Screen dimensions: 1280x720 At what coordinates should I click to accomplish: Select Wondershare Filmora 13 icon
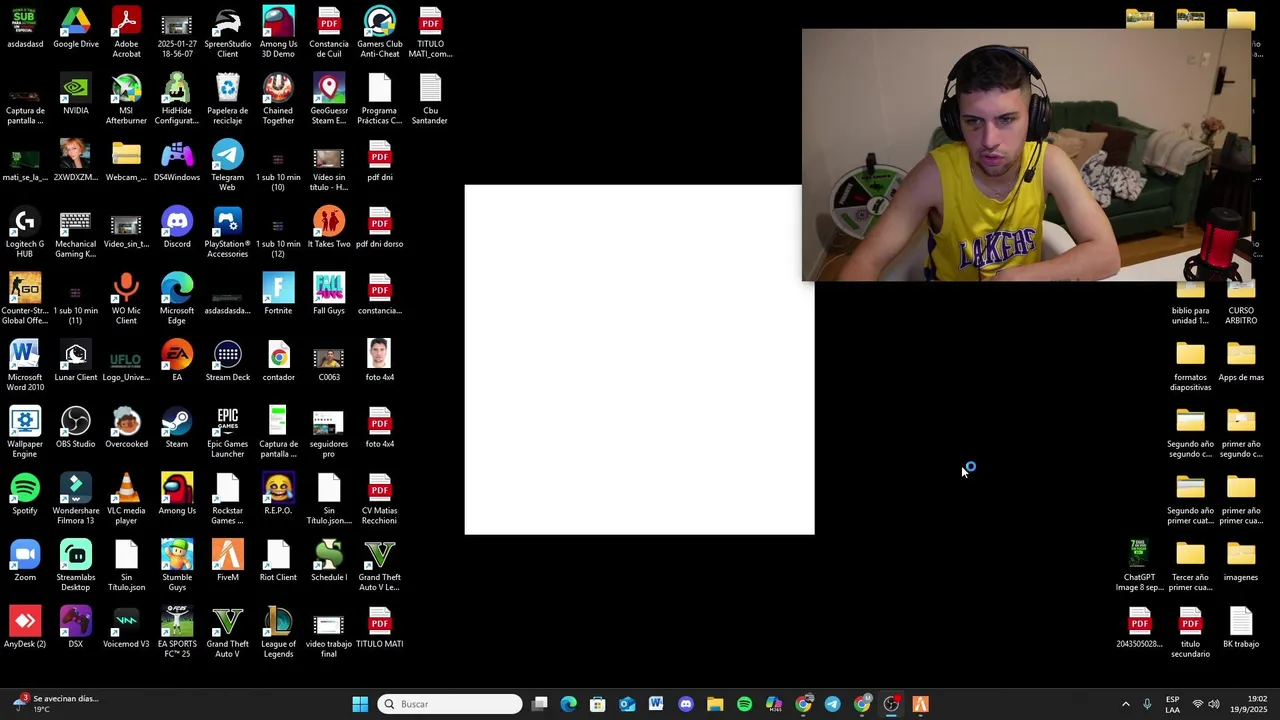pyautogui.click(x=76, y=499)
